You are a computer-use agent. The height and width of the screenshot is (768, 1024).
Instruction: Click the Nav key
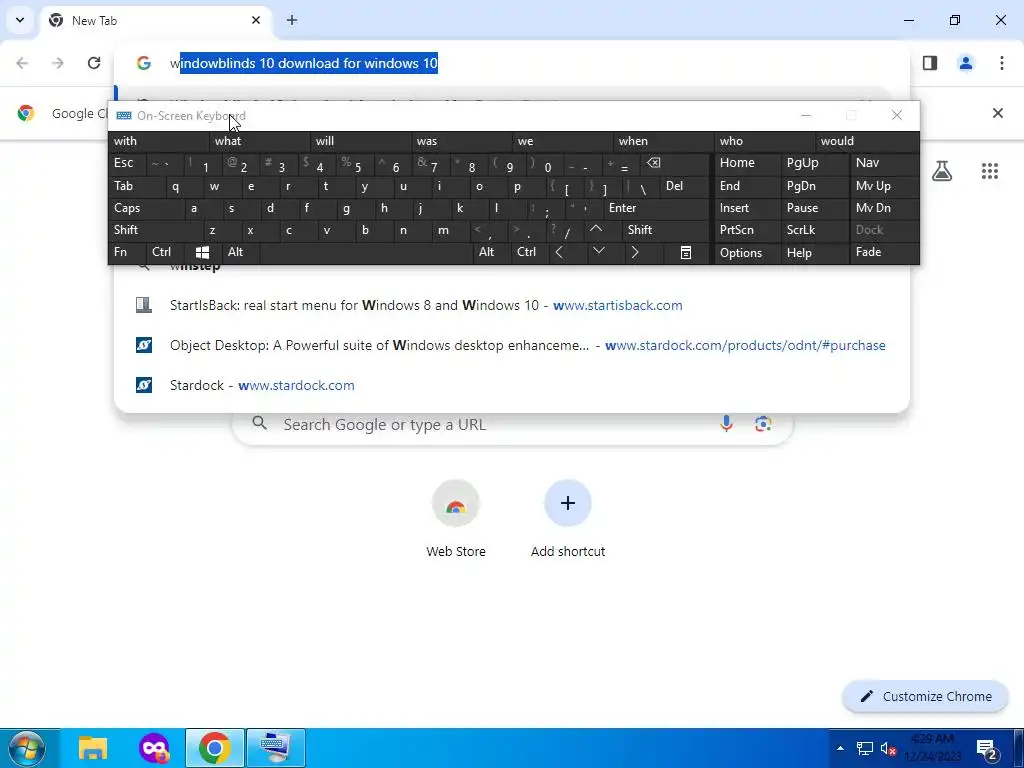tap(884, 163)
